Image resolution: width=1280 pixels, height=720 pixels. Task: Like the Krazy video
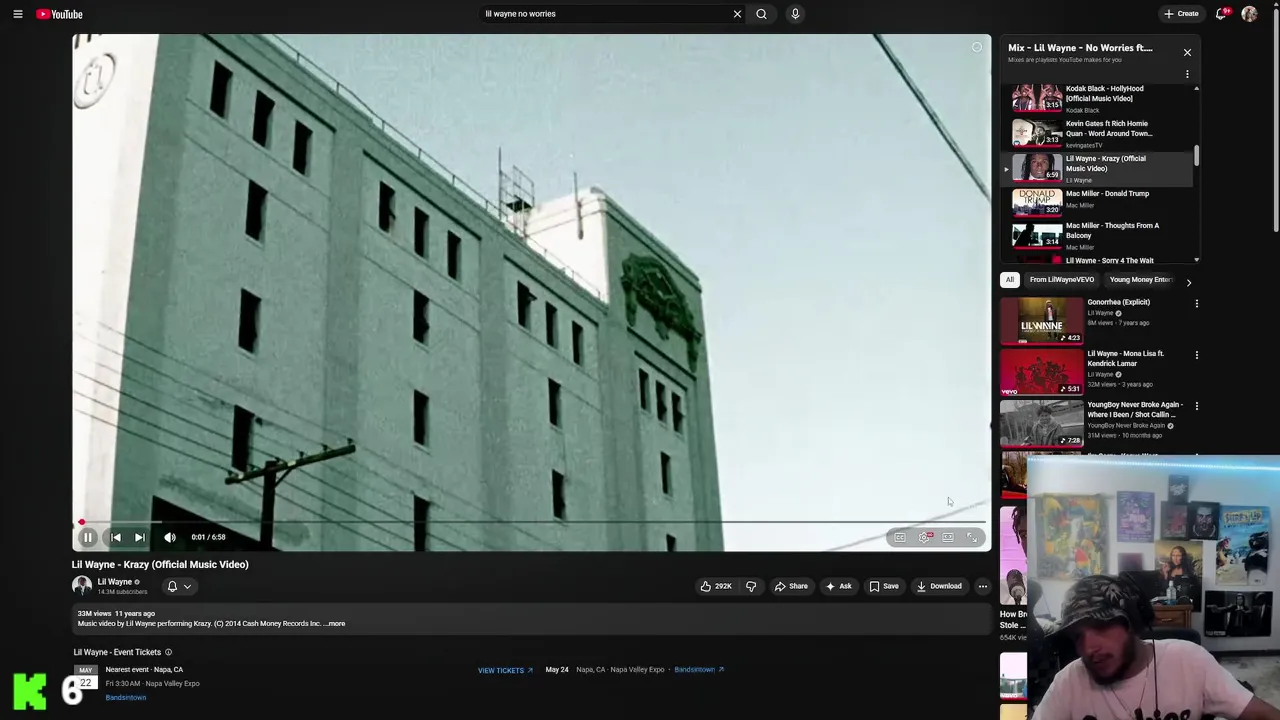pyautogui.click(x=715, y=586)
